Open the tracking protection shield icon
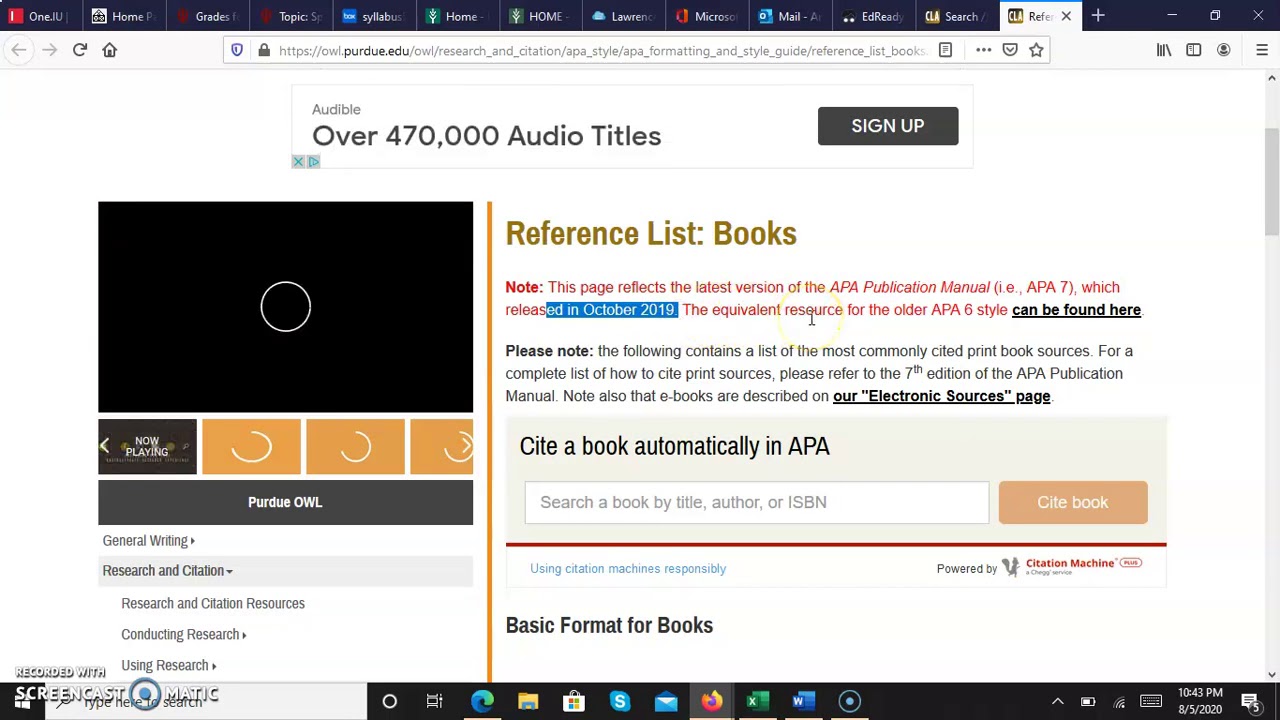 (237, 50)
